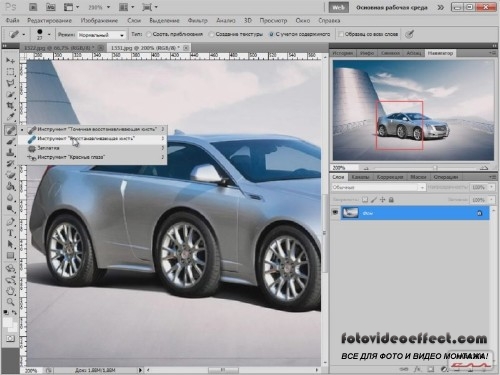Viewport: 500px width, 375px height.
Task: Switch to the Каналы tab
Action: coord(361,177)
